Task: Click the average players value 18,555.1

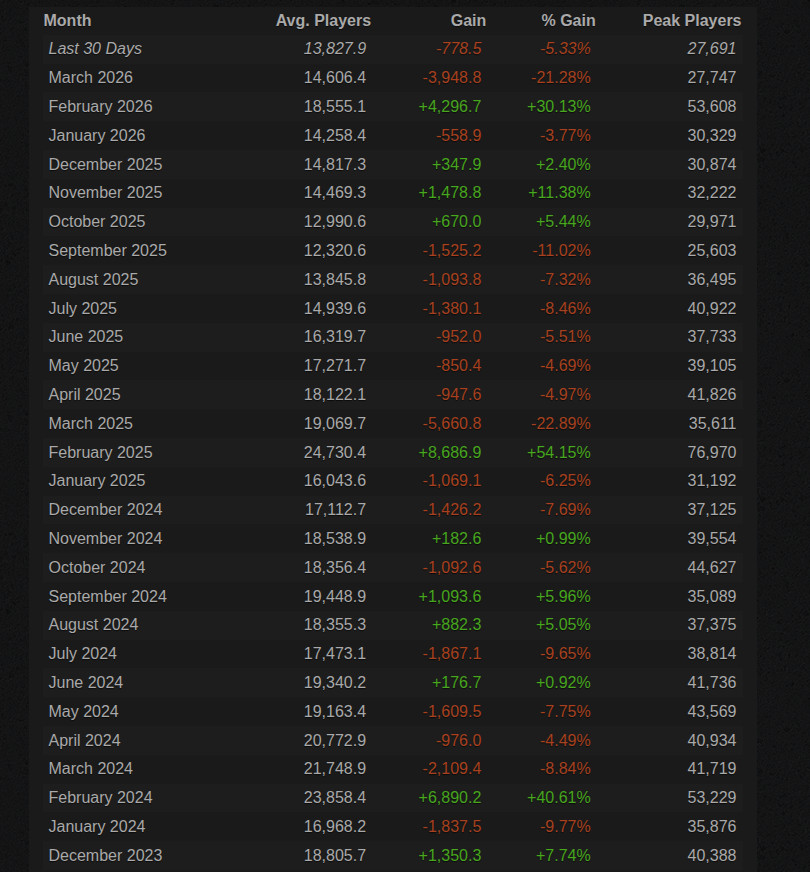Action: click(x=335, y=107)
